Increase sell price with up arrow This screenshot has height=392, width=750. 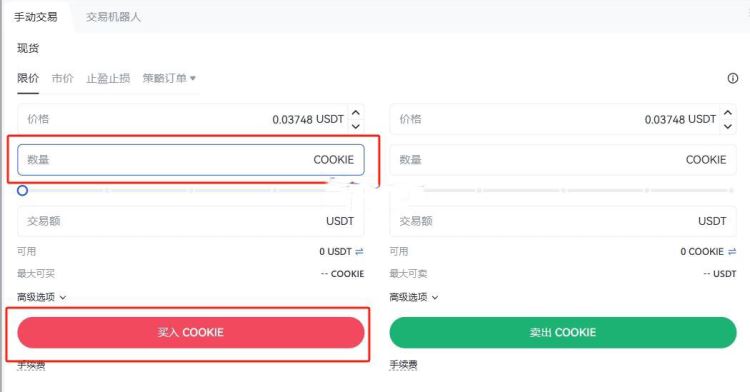click(x=728, y=113)
